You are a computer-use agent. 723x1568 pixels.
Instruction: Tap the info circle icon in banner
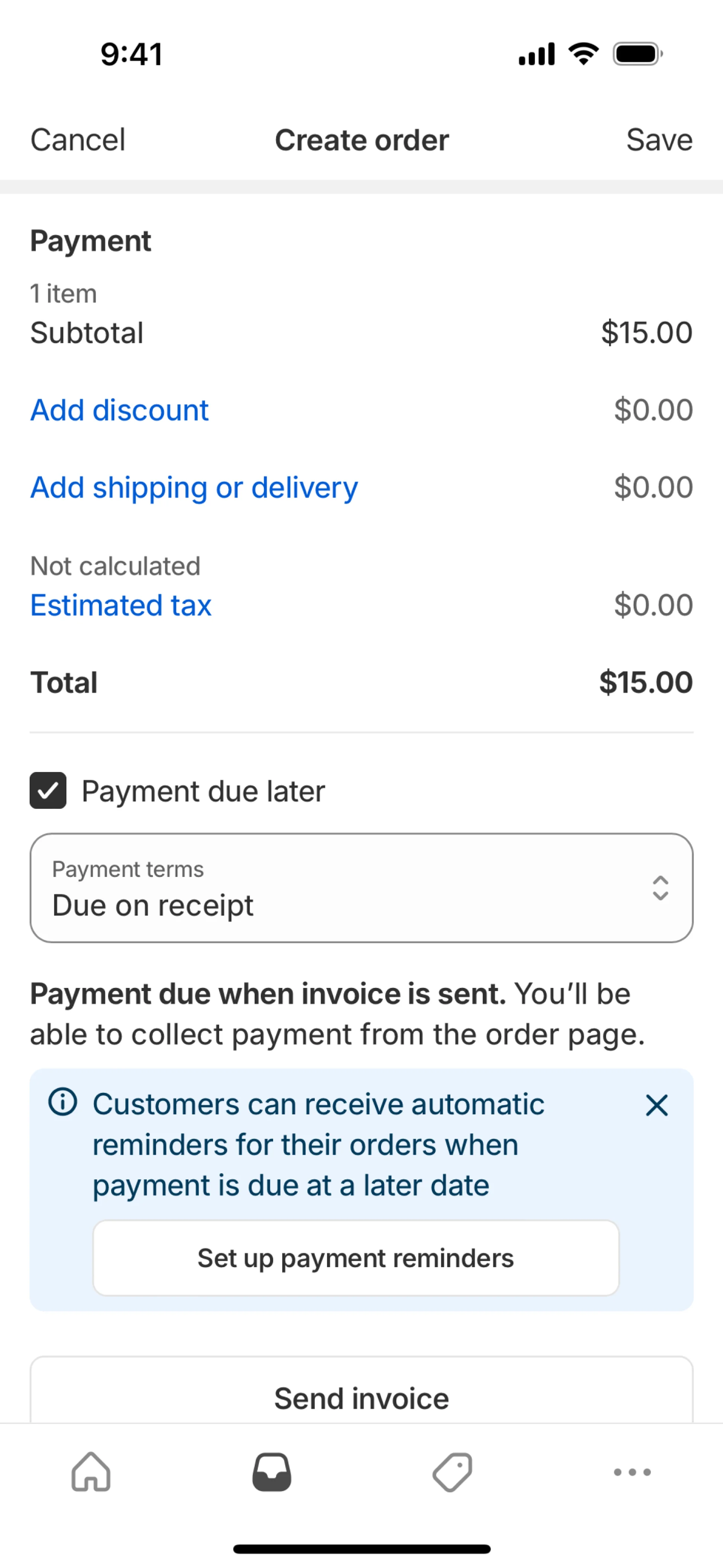pos(63,1102)
